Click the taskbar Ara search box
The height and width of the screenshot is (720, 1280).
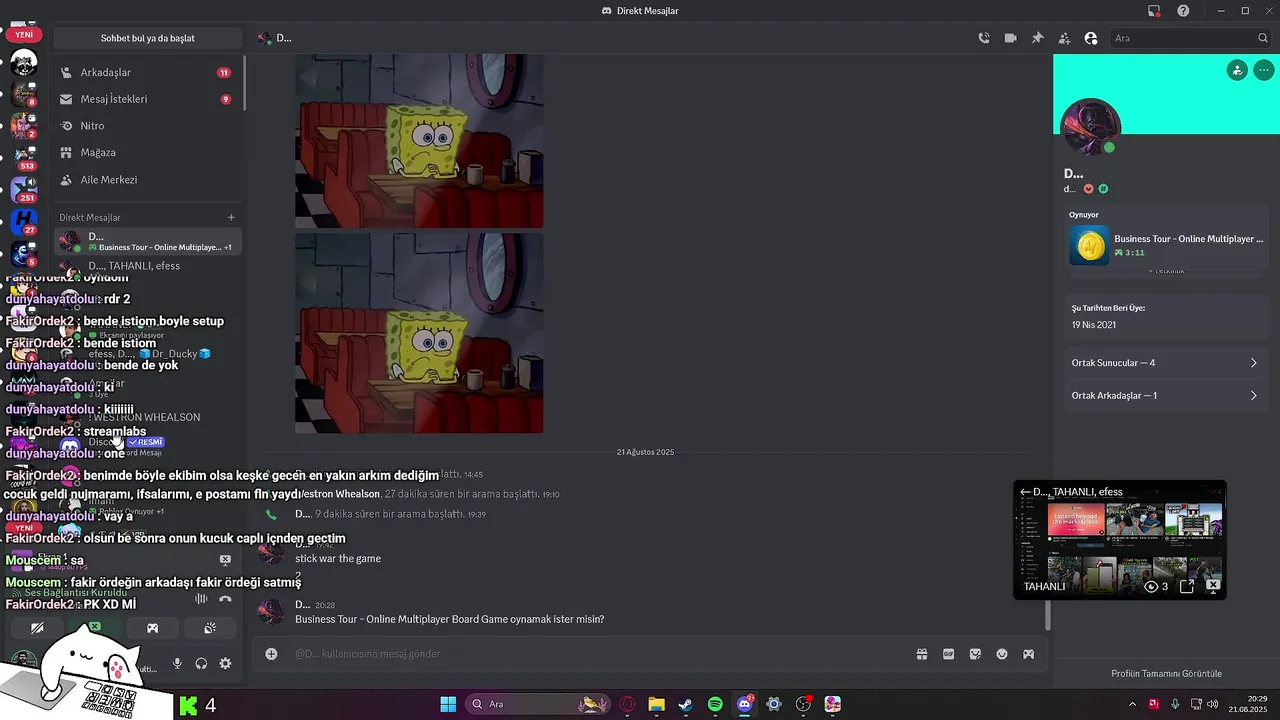(539, 704)
